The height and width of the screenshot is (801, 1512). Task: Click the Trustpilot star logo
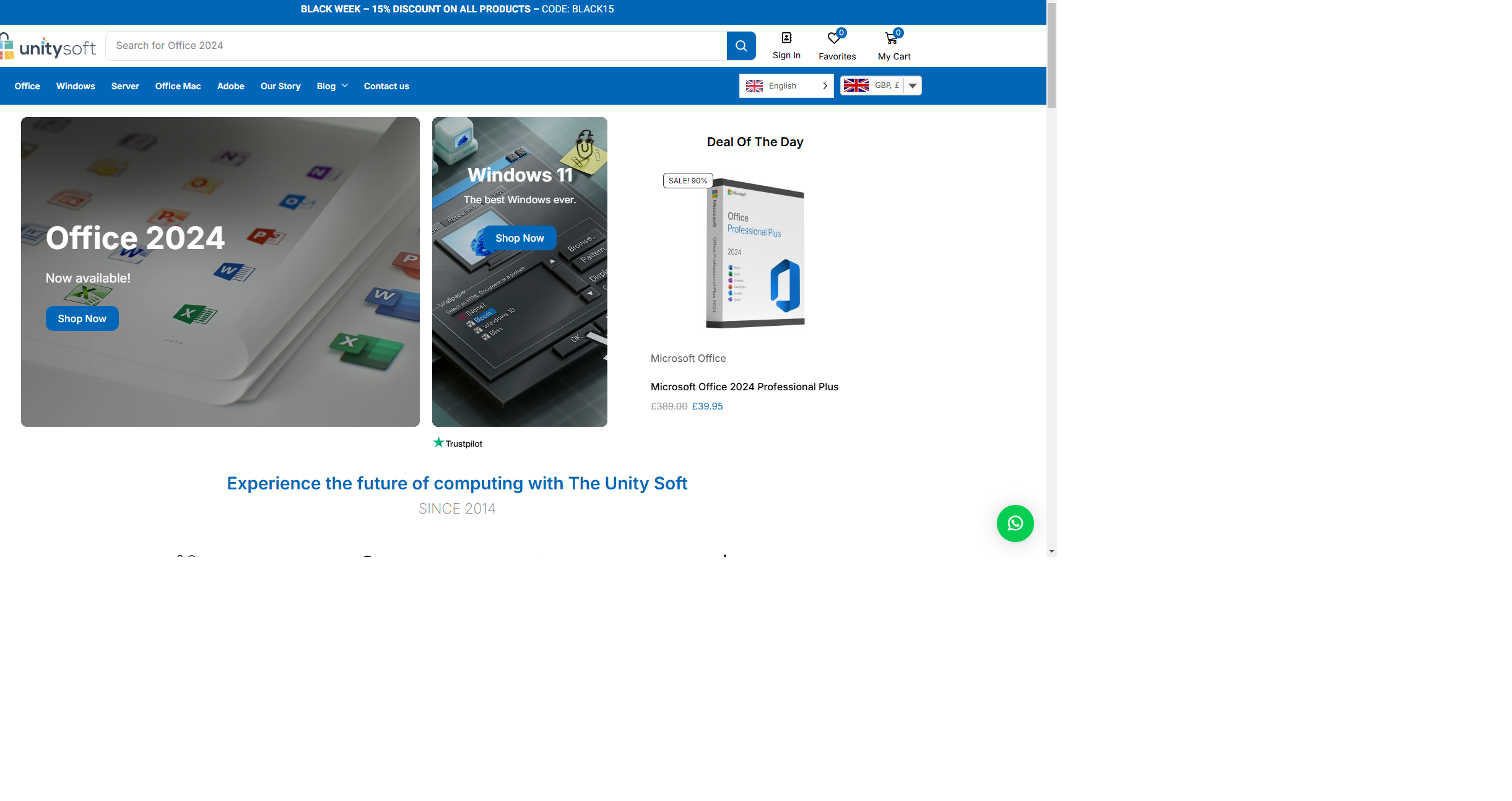(439, 443)
